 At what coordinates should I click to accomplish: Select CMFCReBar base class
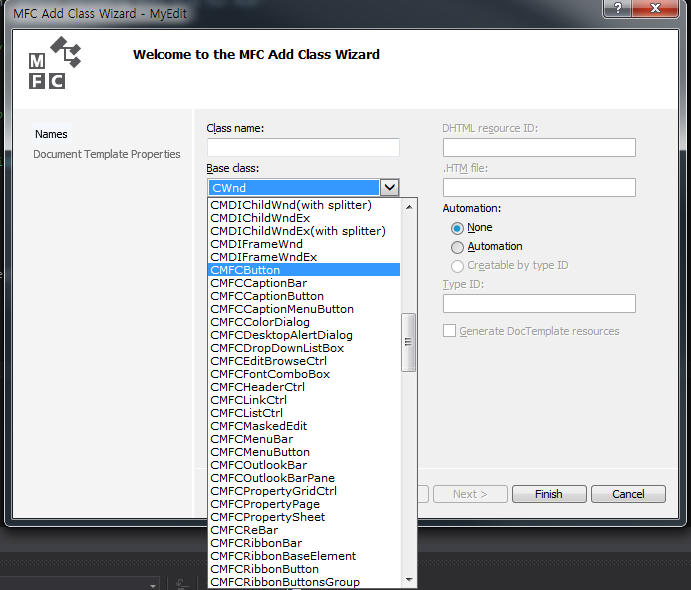[x=304, y=530]
